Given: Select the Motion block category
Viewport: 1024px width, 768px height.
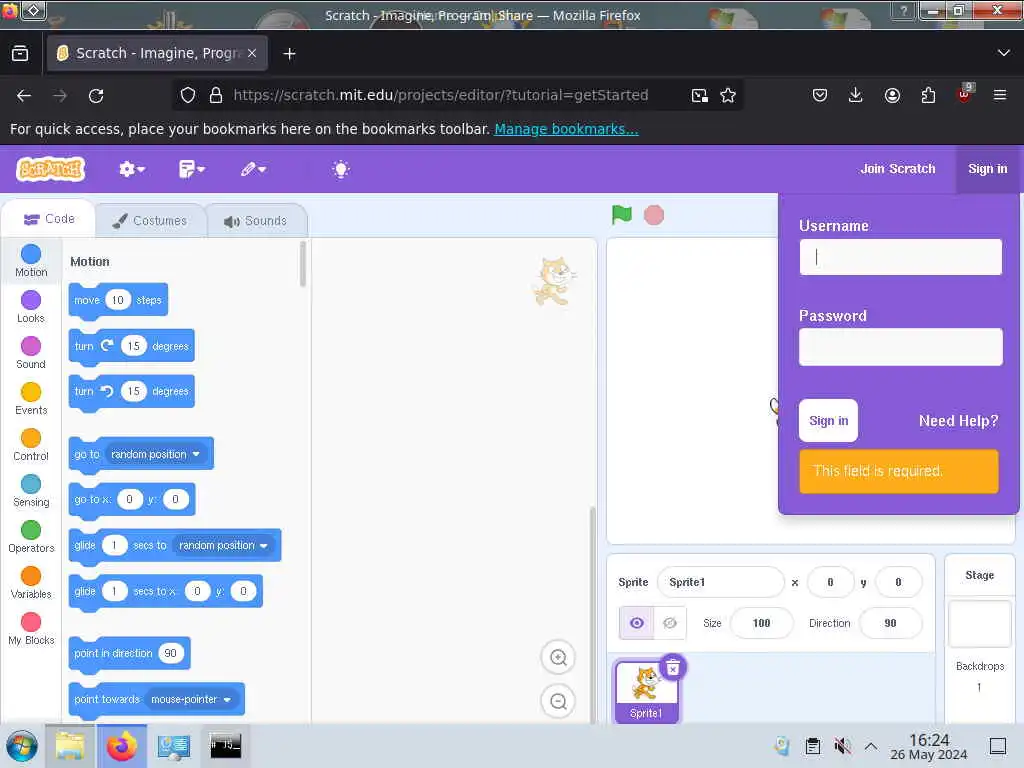Looking at the screenshot, I should click(x=31, y=261).
